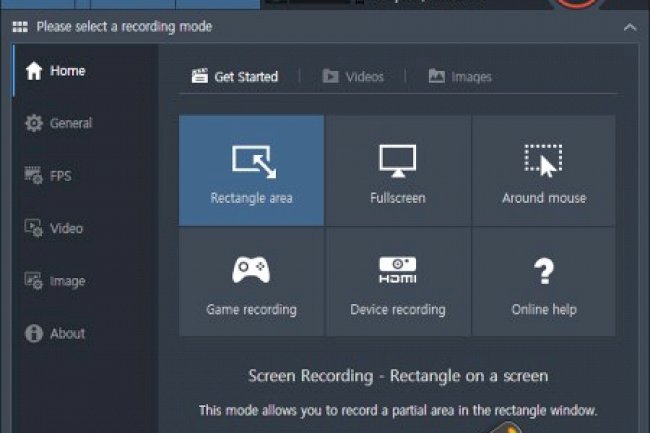Click the 'Please select a recording mode' header
Image resolution: width=650 pixels, height=433 pixels.
124,27
